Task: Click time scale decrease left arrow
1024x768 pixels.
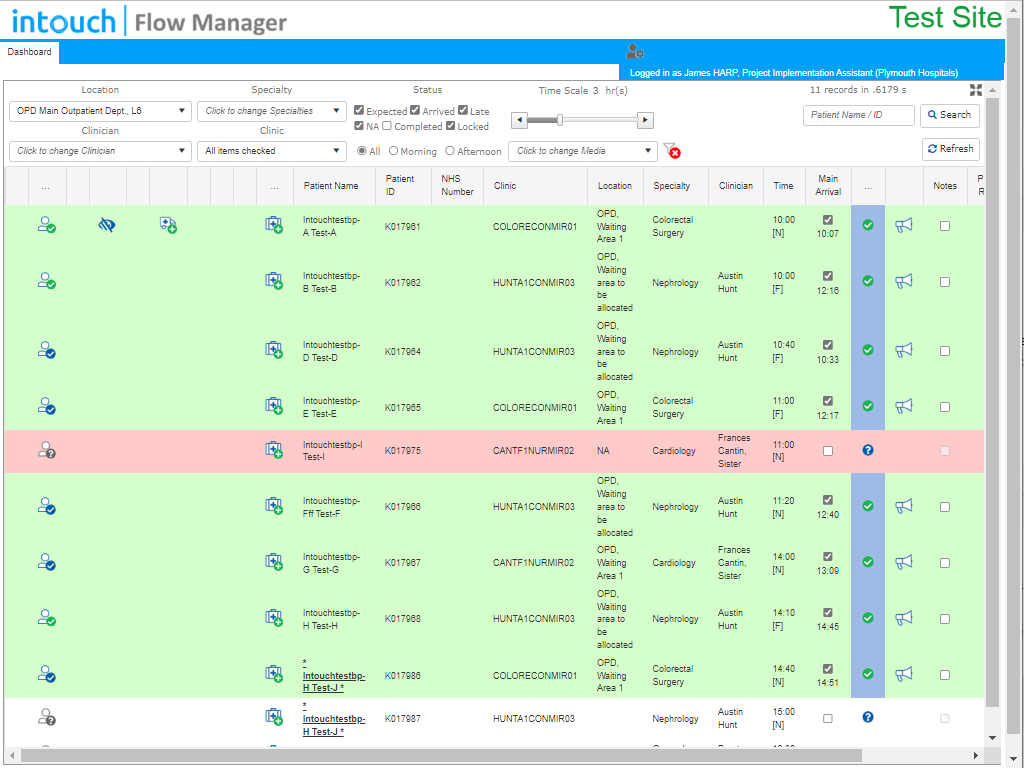Action: pyautogui.click(x=519, y=120)
